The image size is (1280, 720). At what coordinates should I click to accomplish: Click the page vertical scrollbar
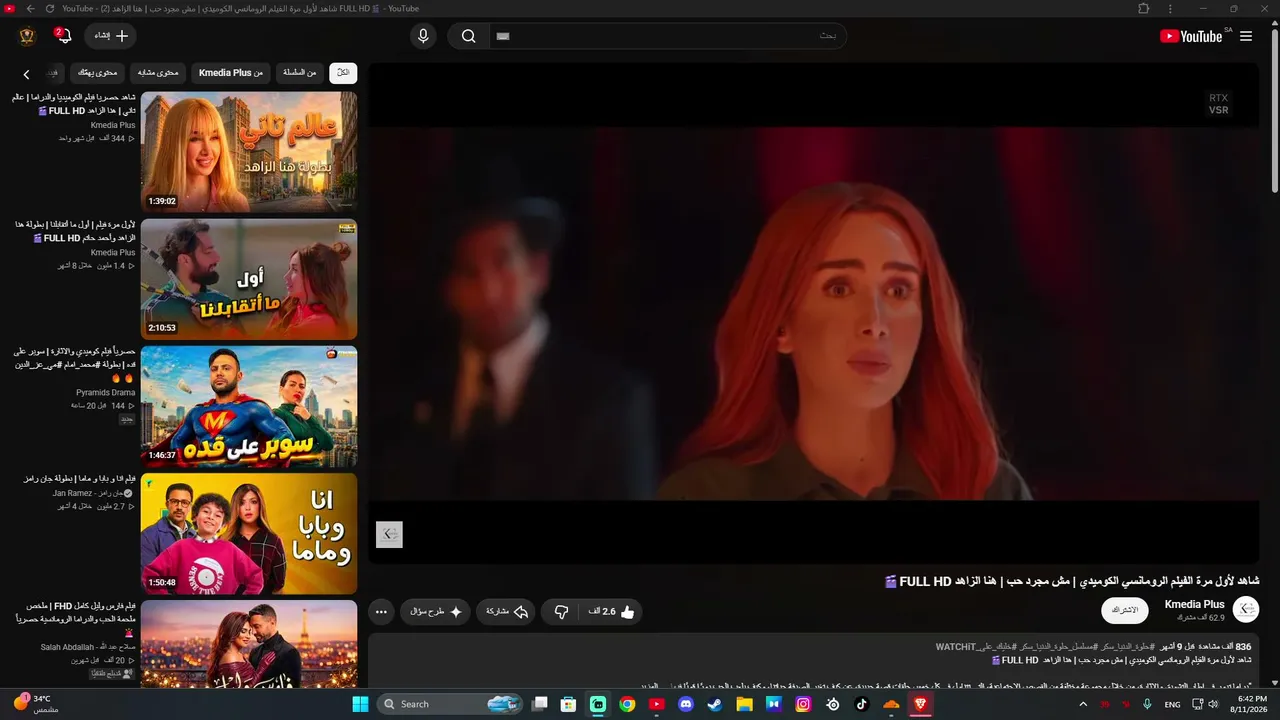pos(1274,110)
